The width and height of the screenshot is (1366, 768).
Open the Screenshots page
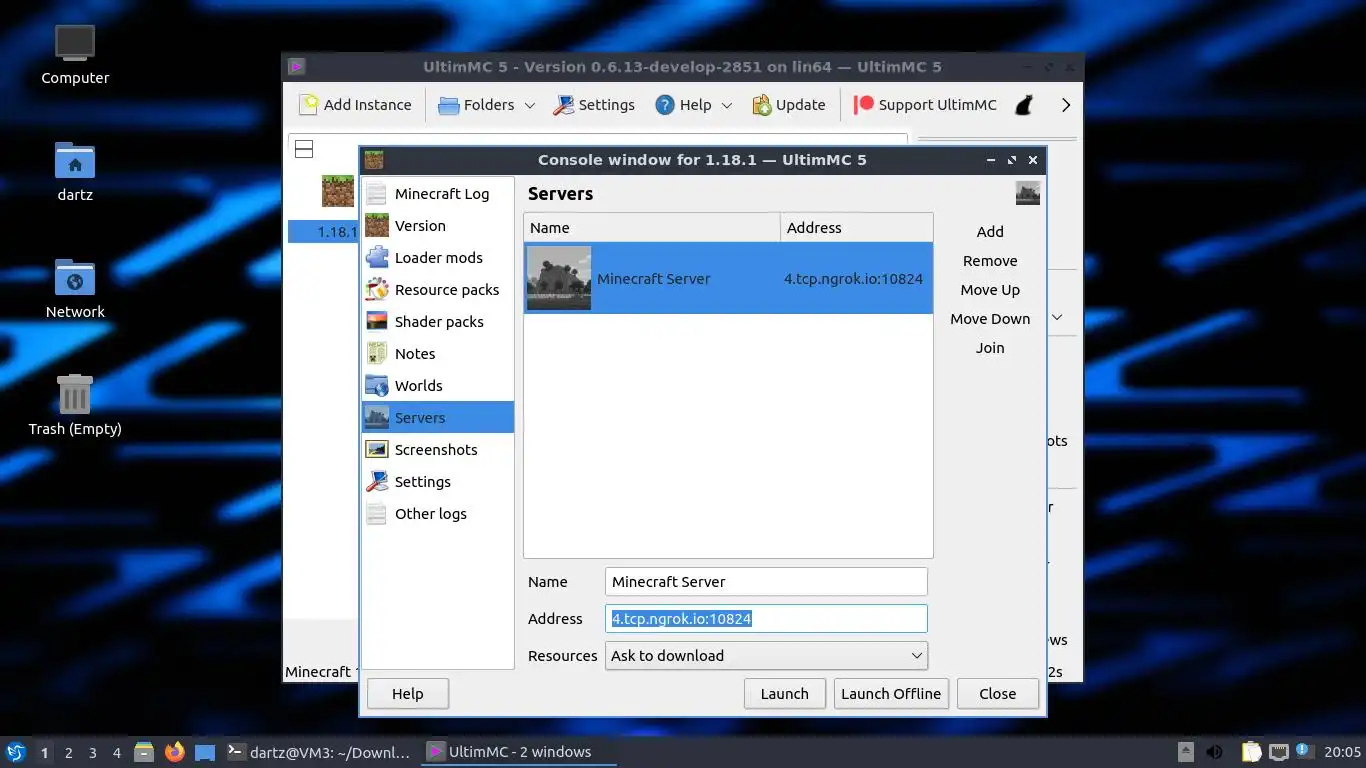point(438,450)
